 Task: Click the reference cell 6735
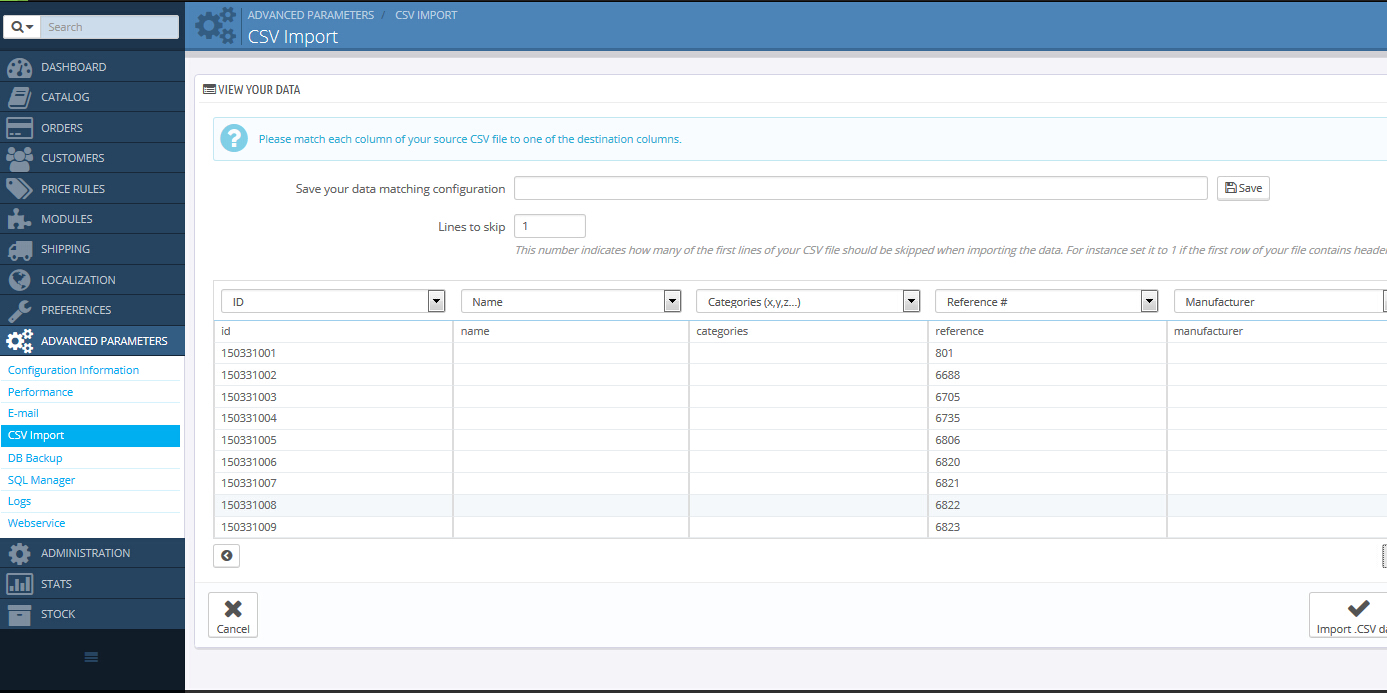click(1048, 418)
